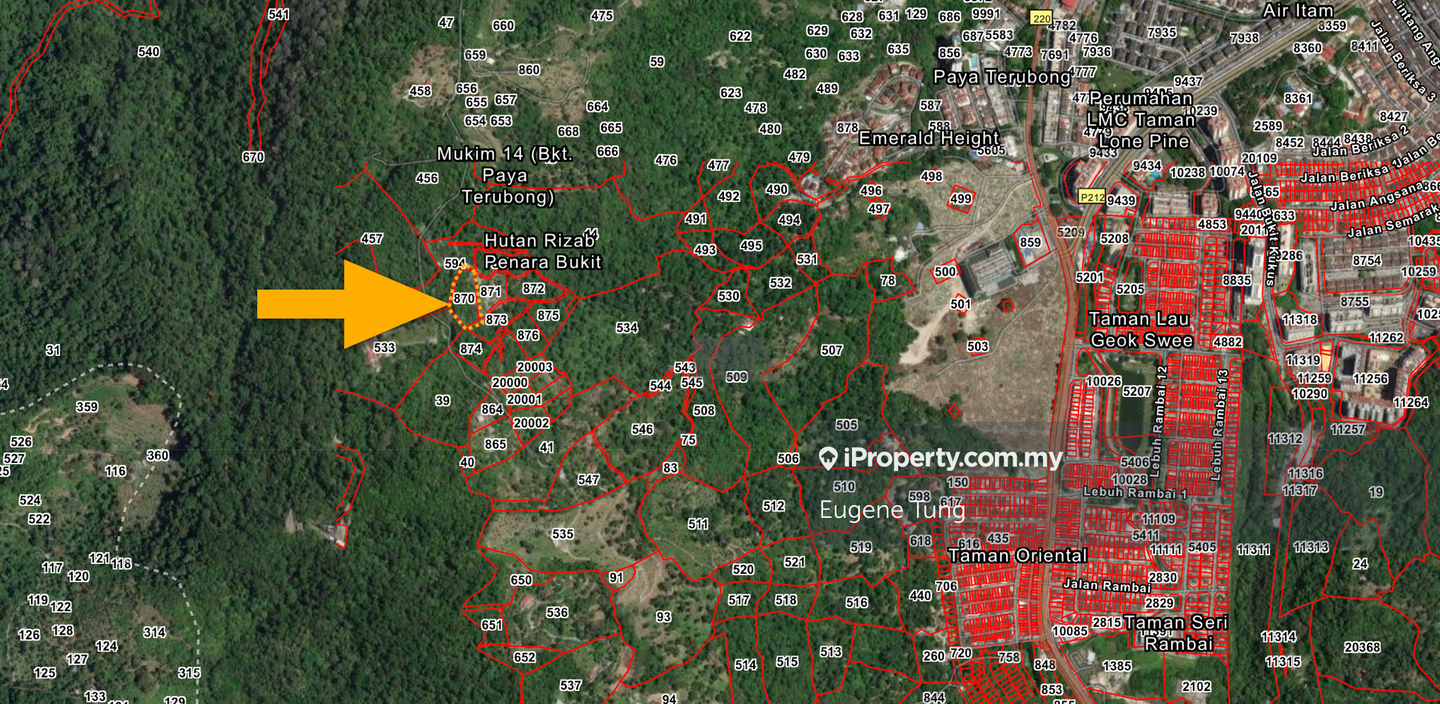1440x704 pixels.
Task: Click the Eugene Tung agent name
Action: coord(892,510)
